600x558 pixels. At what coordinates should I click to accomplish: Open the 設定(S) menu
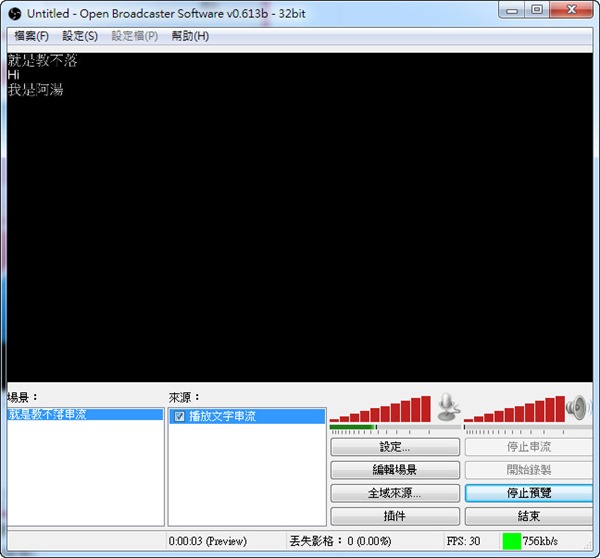click(x=80, y=36)
